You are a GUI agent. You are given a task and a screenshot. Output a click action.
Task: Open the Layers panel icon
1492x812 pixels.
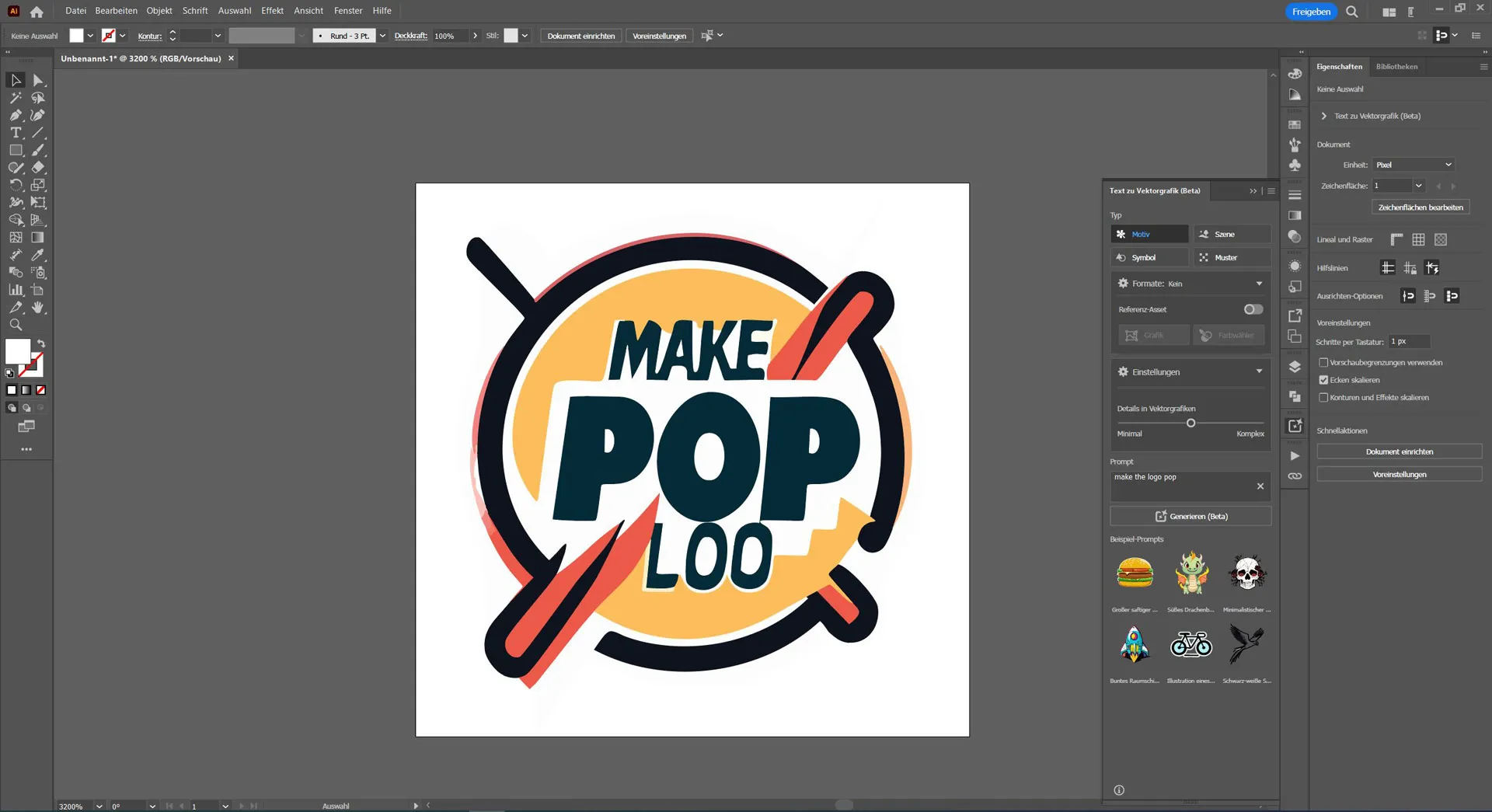(x=1295, y=367)
